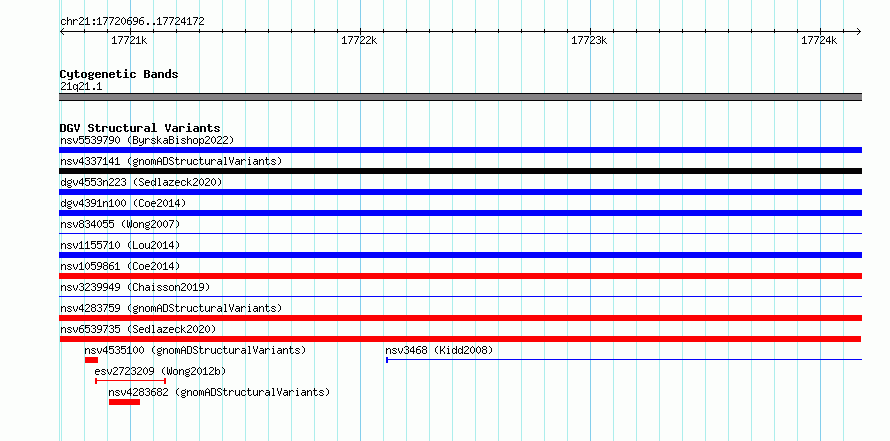Select dgv4391n100 (Coe2014) variant label
This screenshot has width=890, height=441.
(x=123, y=203)
